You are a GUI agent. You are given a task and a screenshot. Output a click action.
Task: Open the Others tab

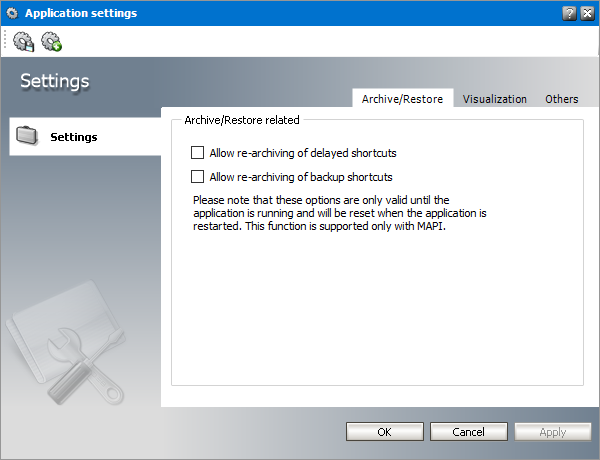point(562,99)
